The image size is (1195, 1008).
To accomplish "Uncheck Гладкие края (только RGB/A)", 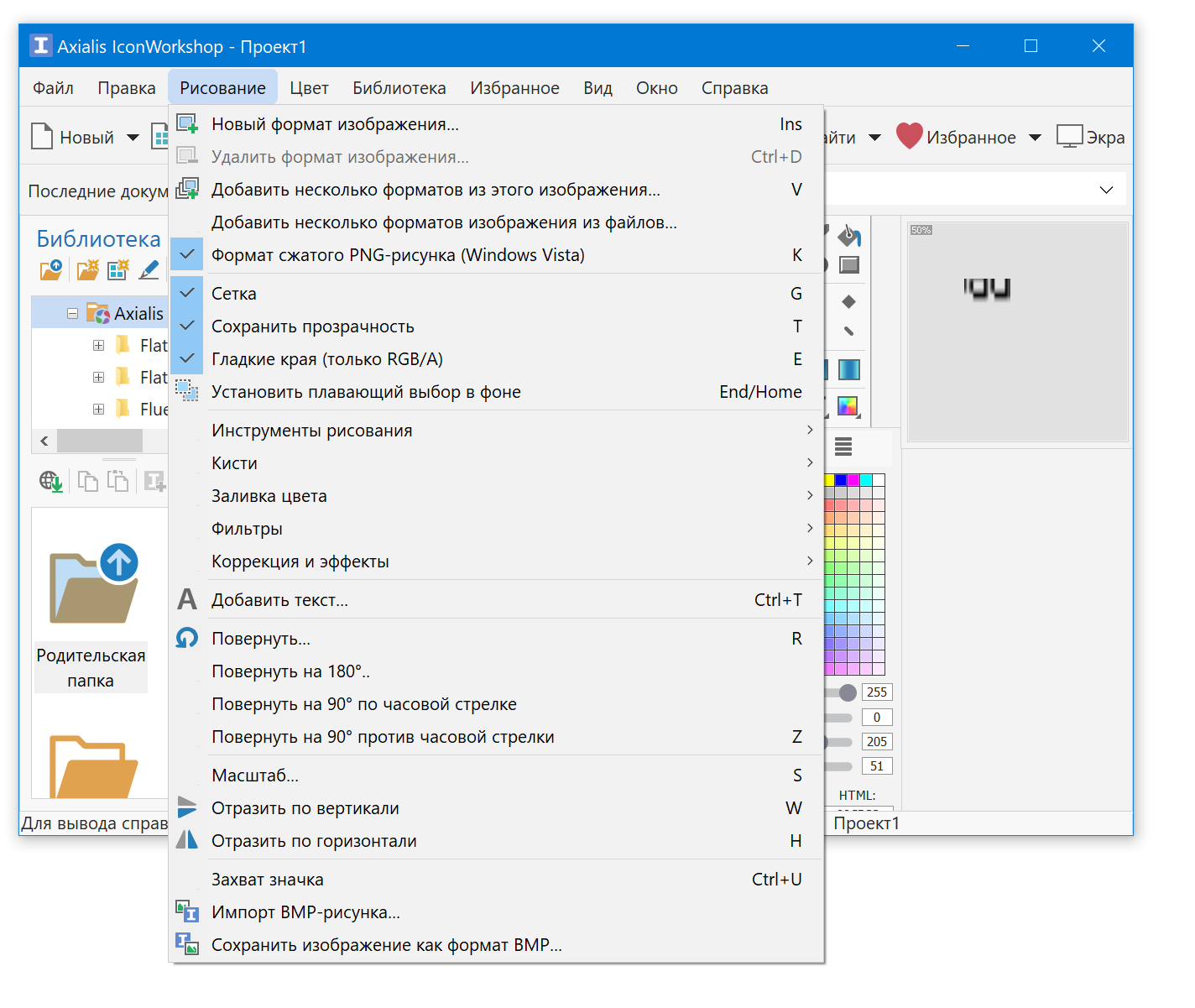I will coord(336,358).
